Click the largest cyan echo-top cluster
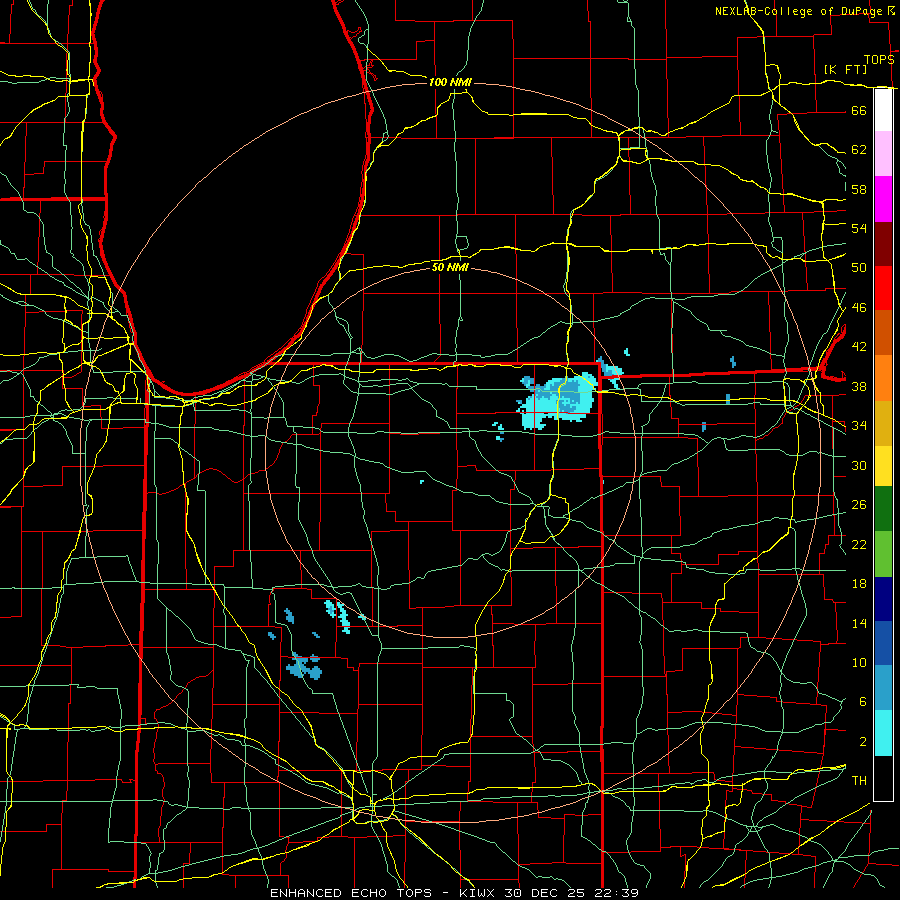Screen dimensions: 900x900 click(x=557, y=400)
